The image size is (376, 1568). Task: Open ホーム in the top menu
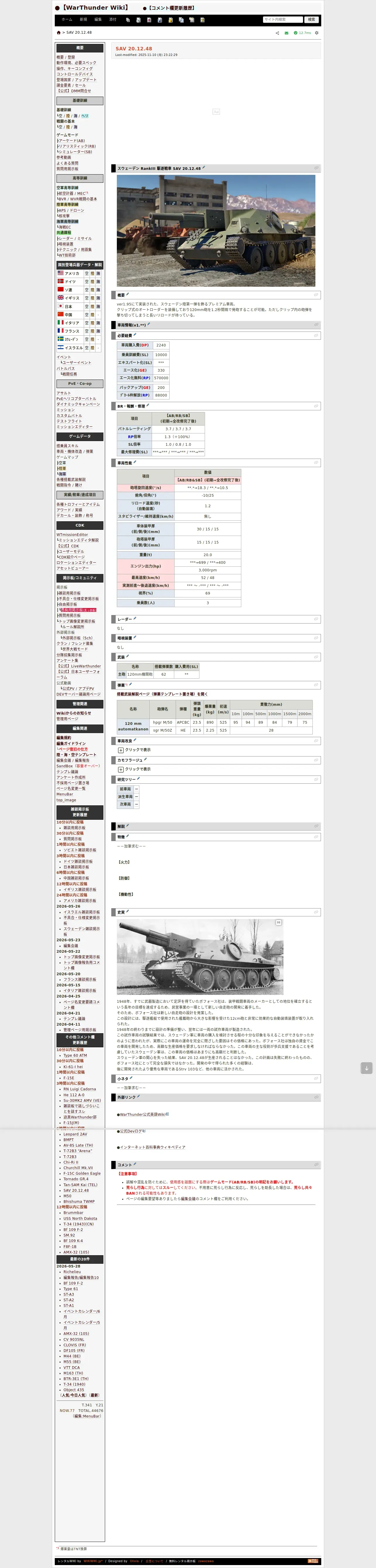(x=67, y=20)
